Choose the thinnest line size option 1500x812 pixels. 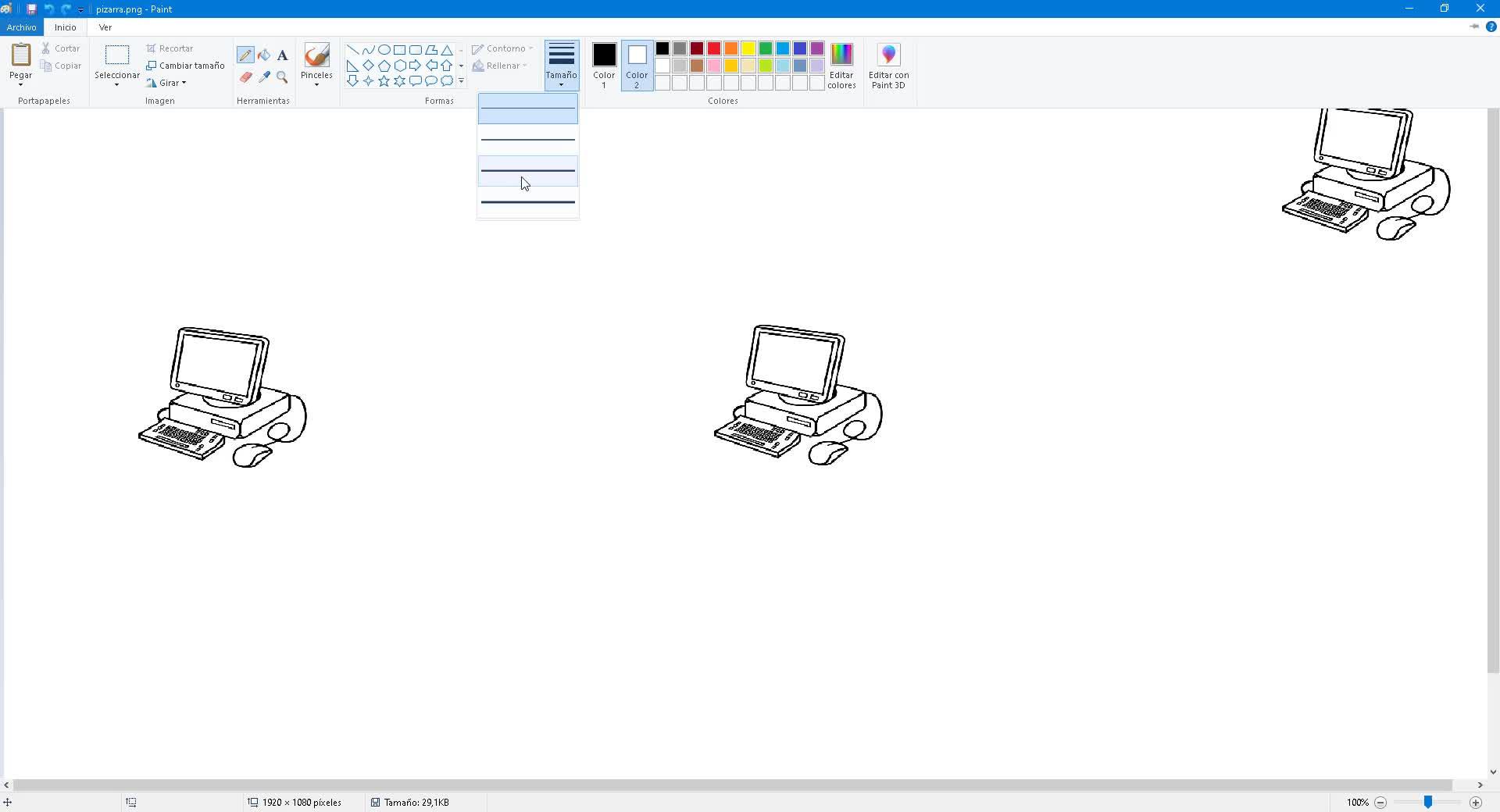[528, 109]
